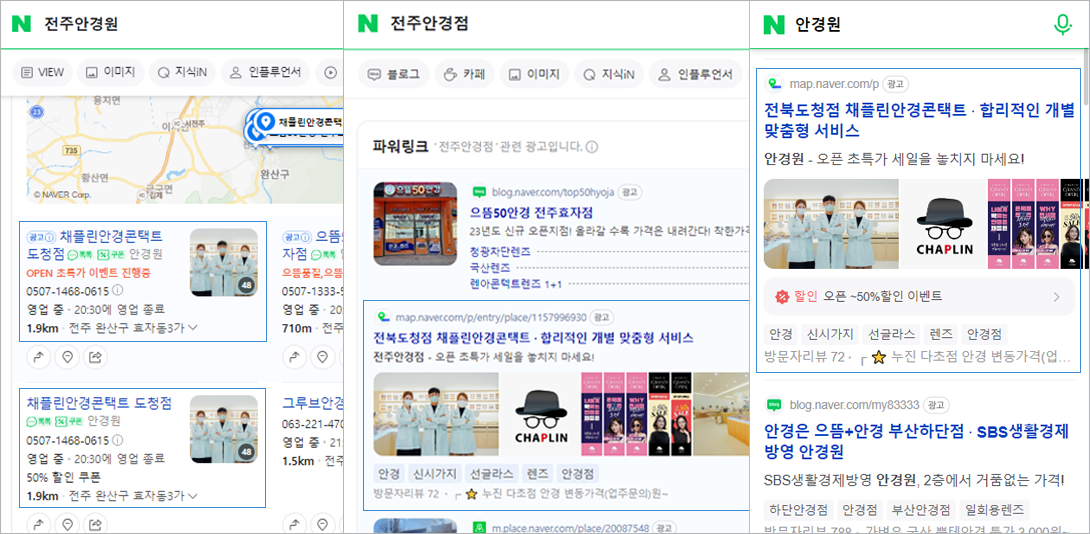1090x534 pixels.
Task: Open the 오픈 ~50%할인 이벤트 banner arrow
Action: pos(1057,297)
